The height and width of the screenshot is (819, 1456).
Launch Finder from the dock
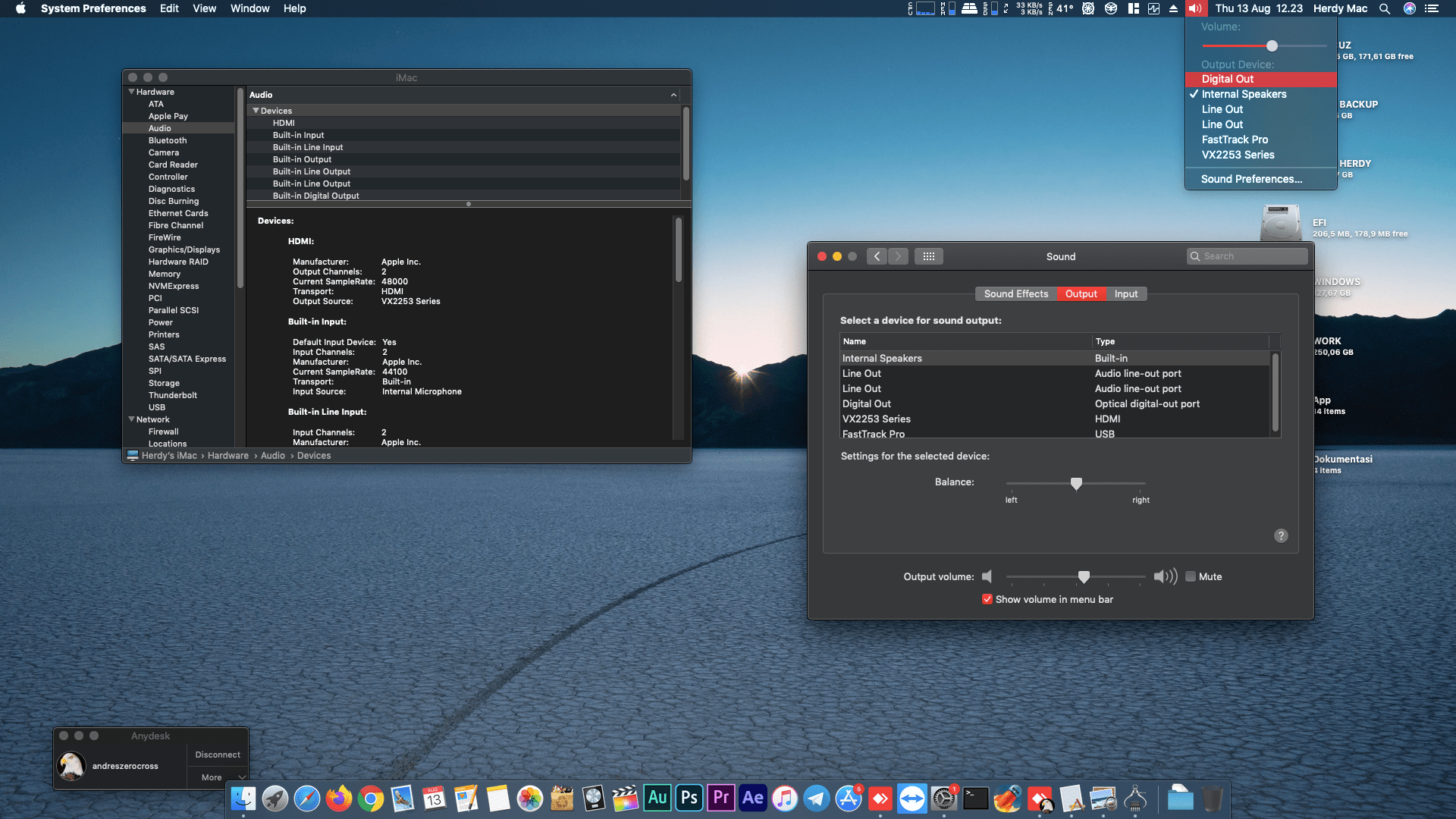[243, 799]
